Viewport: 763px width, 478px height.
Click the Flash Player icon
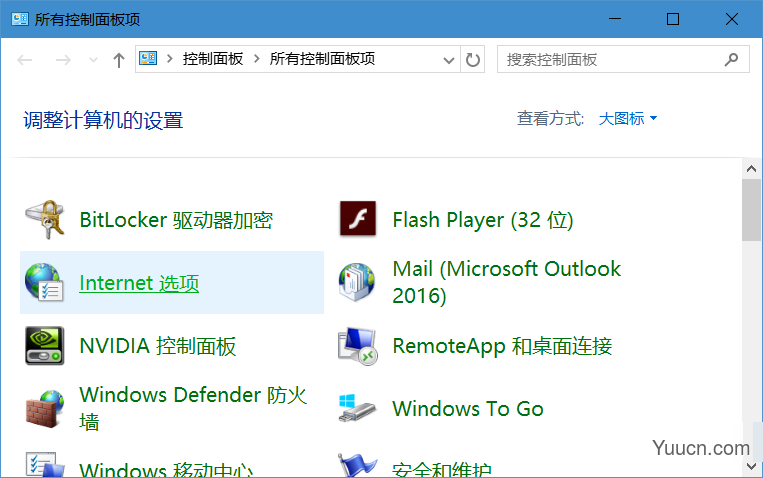point(358,219)
